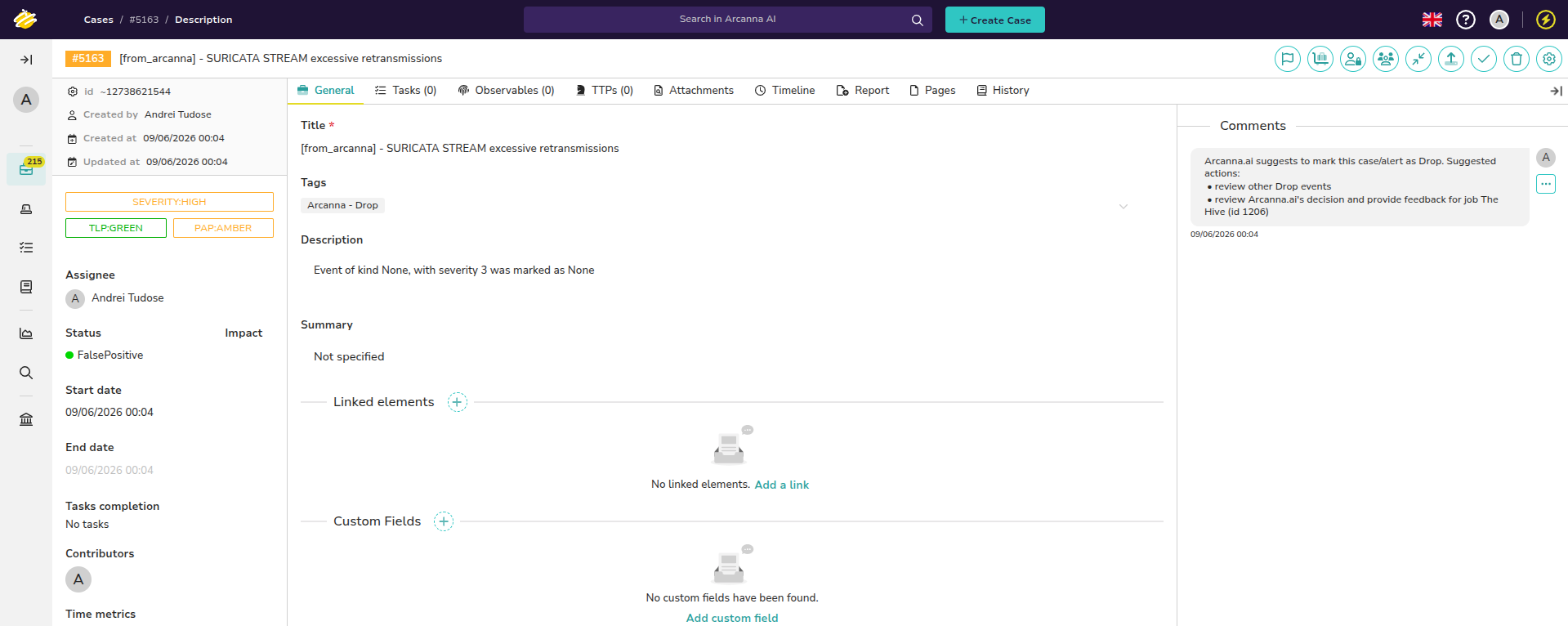Open the group sharing icon in case toolbar
1568x626 pixels.
[1386, 59]
